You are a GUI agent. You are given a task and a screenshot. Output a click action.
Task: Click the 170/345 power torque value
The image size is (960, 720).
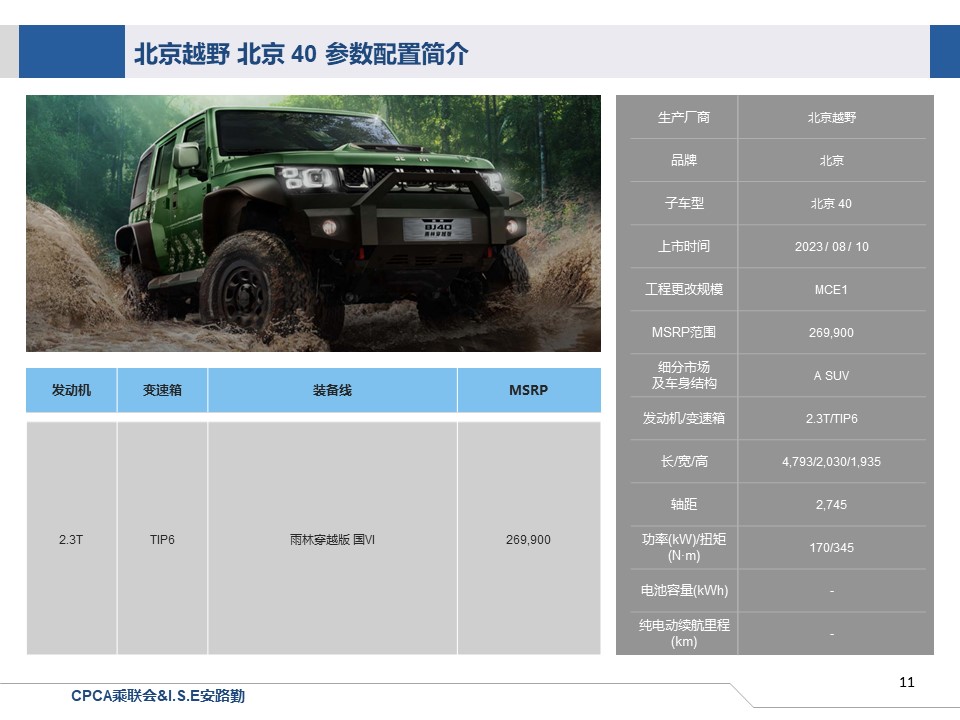(x=831, y=548)
